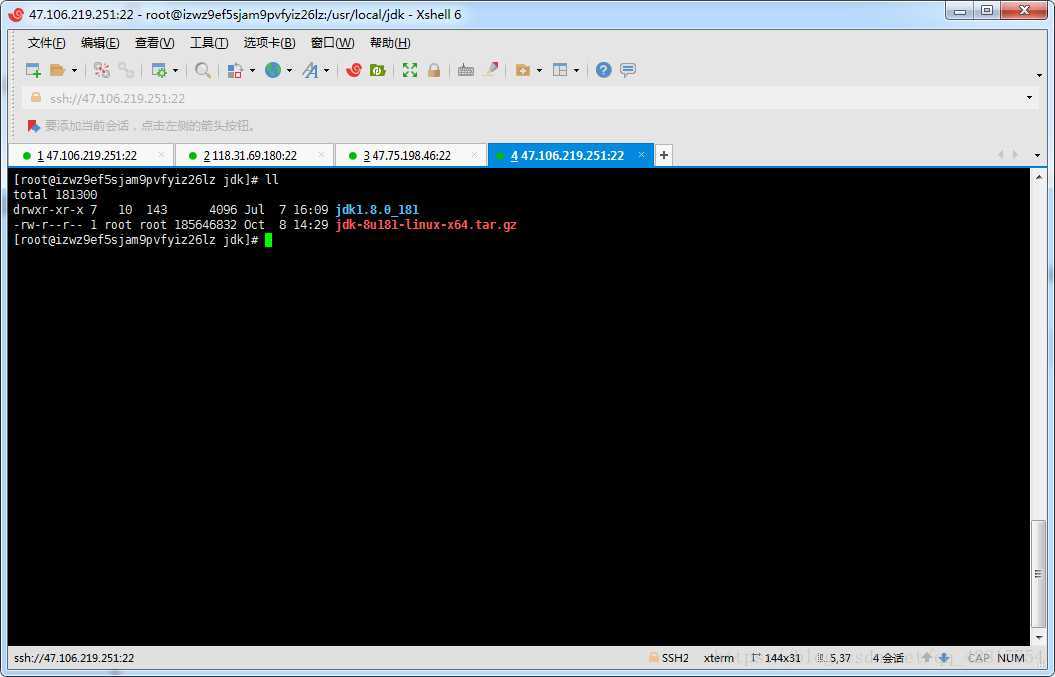The width and height of the screenshot is (1055, 677).
Task: Expand the Open folder dropdown arrow
Action: [74, 71]
